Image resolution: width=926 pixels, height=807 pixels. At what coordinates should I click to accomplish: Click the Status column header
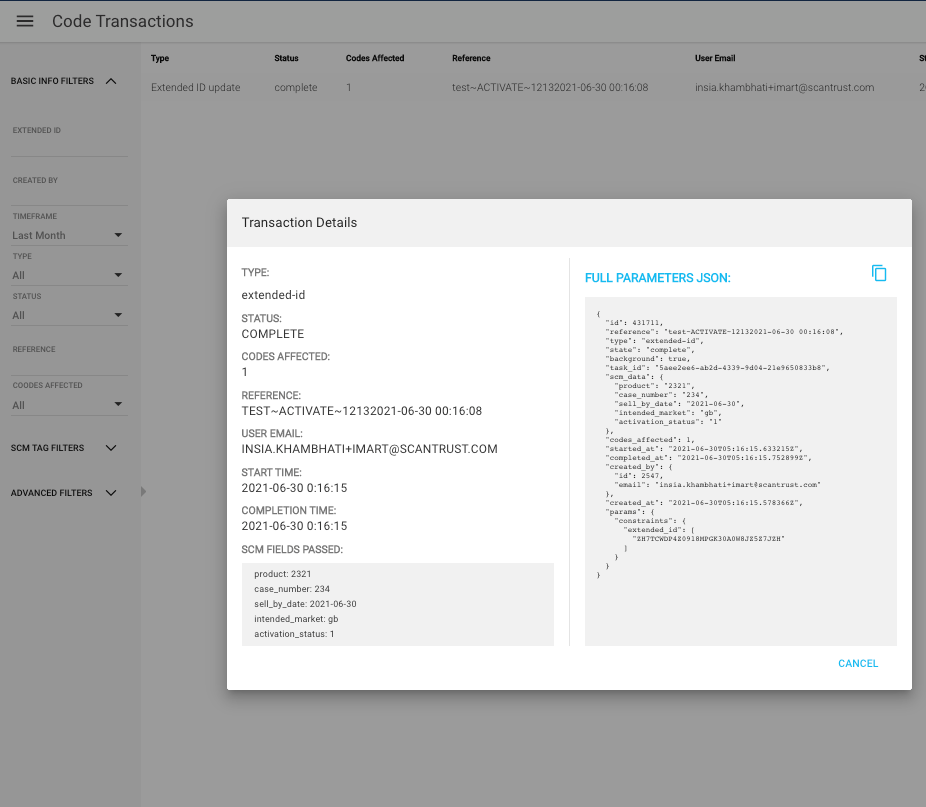pyautogui.click(x=286, y=58)
